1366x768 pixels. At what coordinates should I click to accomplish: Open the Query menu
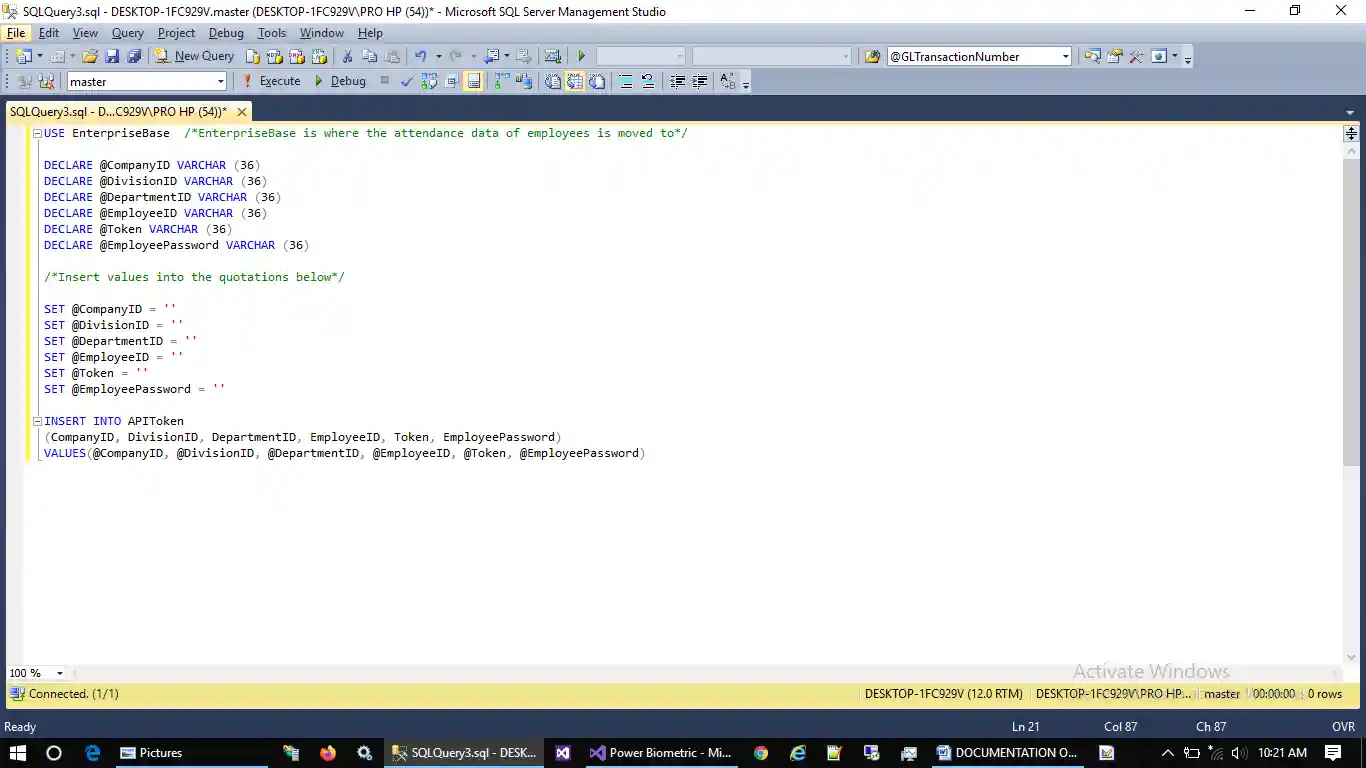pyautogui.click(x=127, y=33)
